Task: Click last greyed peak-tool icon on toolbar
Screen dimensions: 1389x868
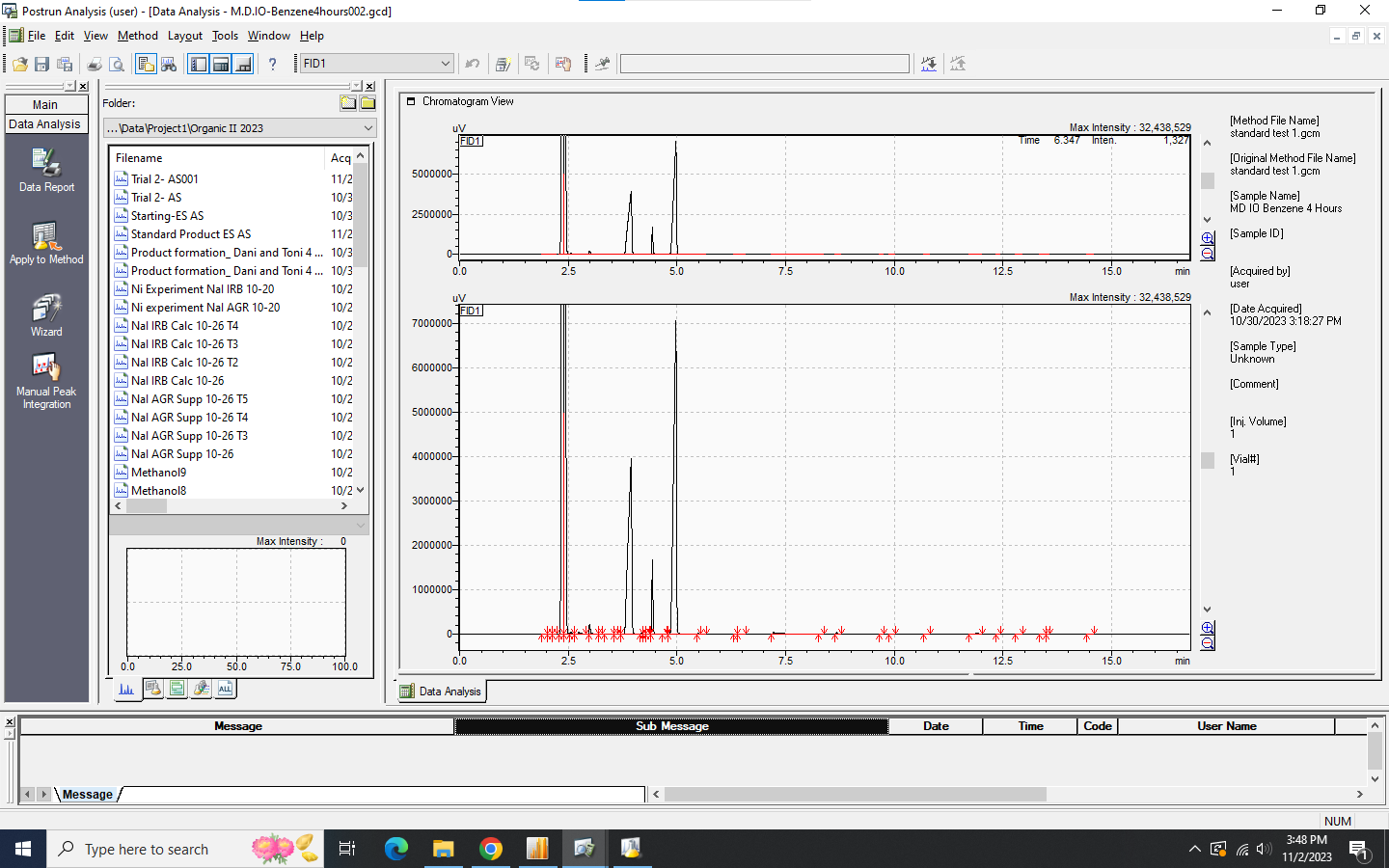Action: 958,64
